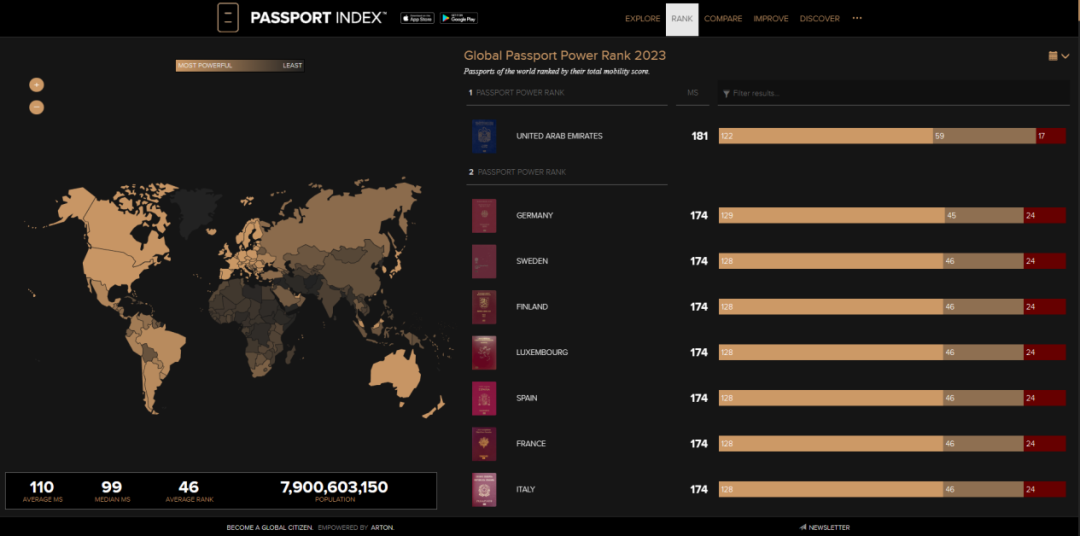Image resolution: width=1080 pixels, height=536 pixels.
Task: Click the Germany passport cover icon
Action: 484,216
